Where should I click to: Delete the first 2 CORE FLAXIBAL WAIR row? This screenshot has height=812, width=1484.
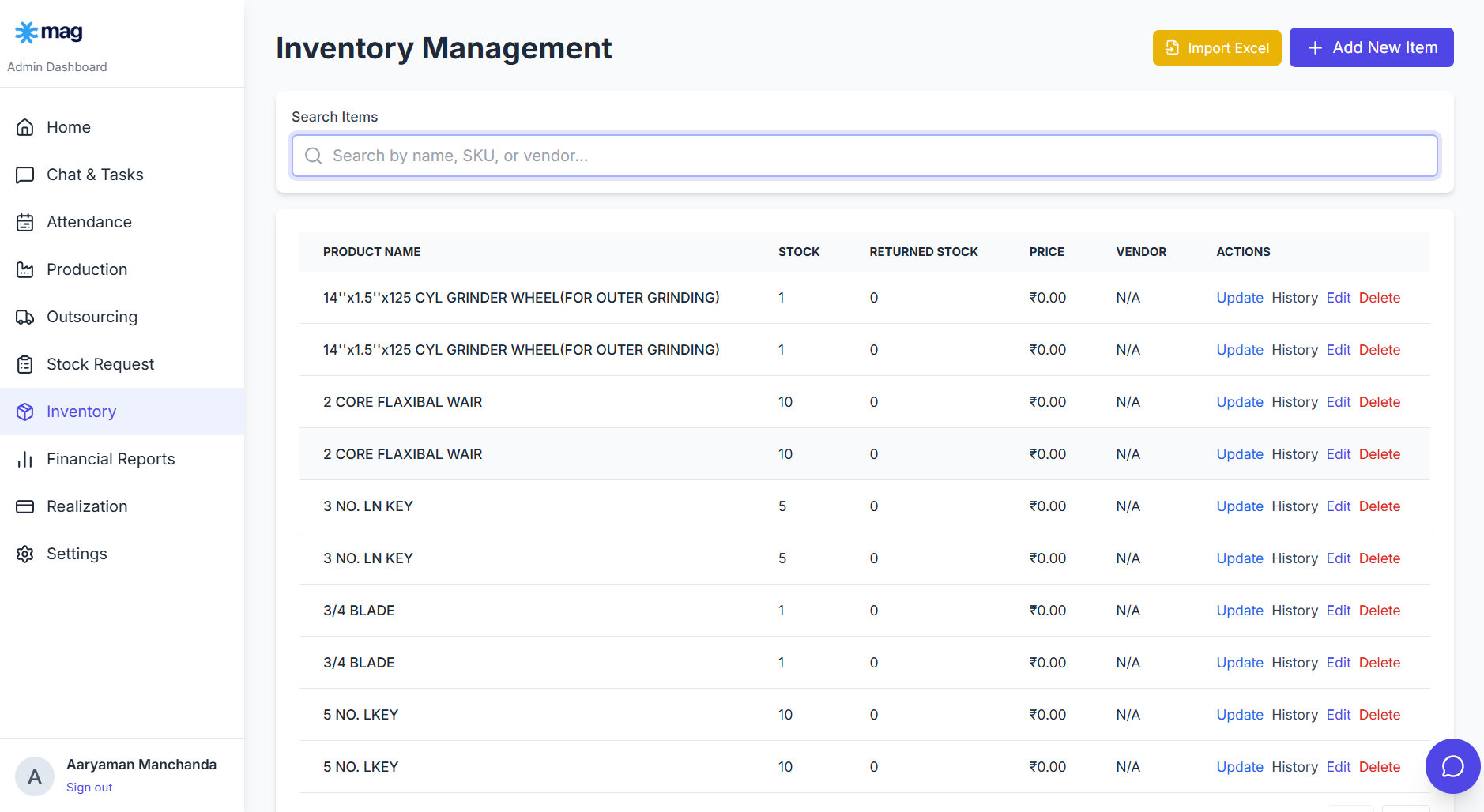coord(1379,401)
